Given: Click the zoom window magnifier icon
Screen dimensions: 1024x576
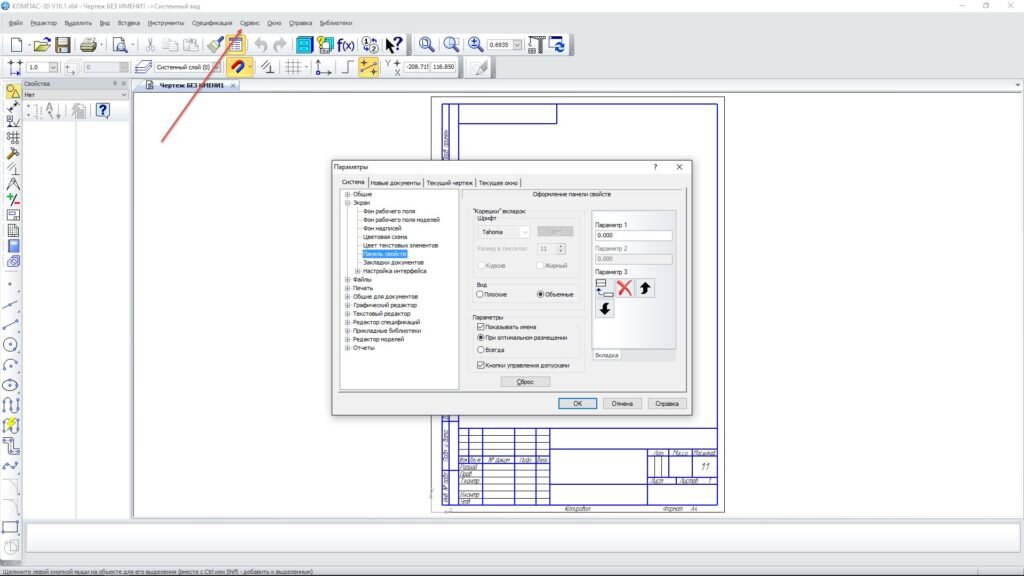Looking at the screenshot, I should click(426, 44).
